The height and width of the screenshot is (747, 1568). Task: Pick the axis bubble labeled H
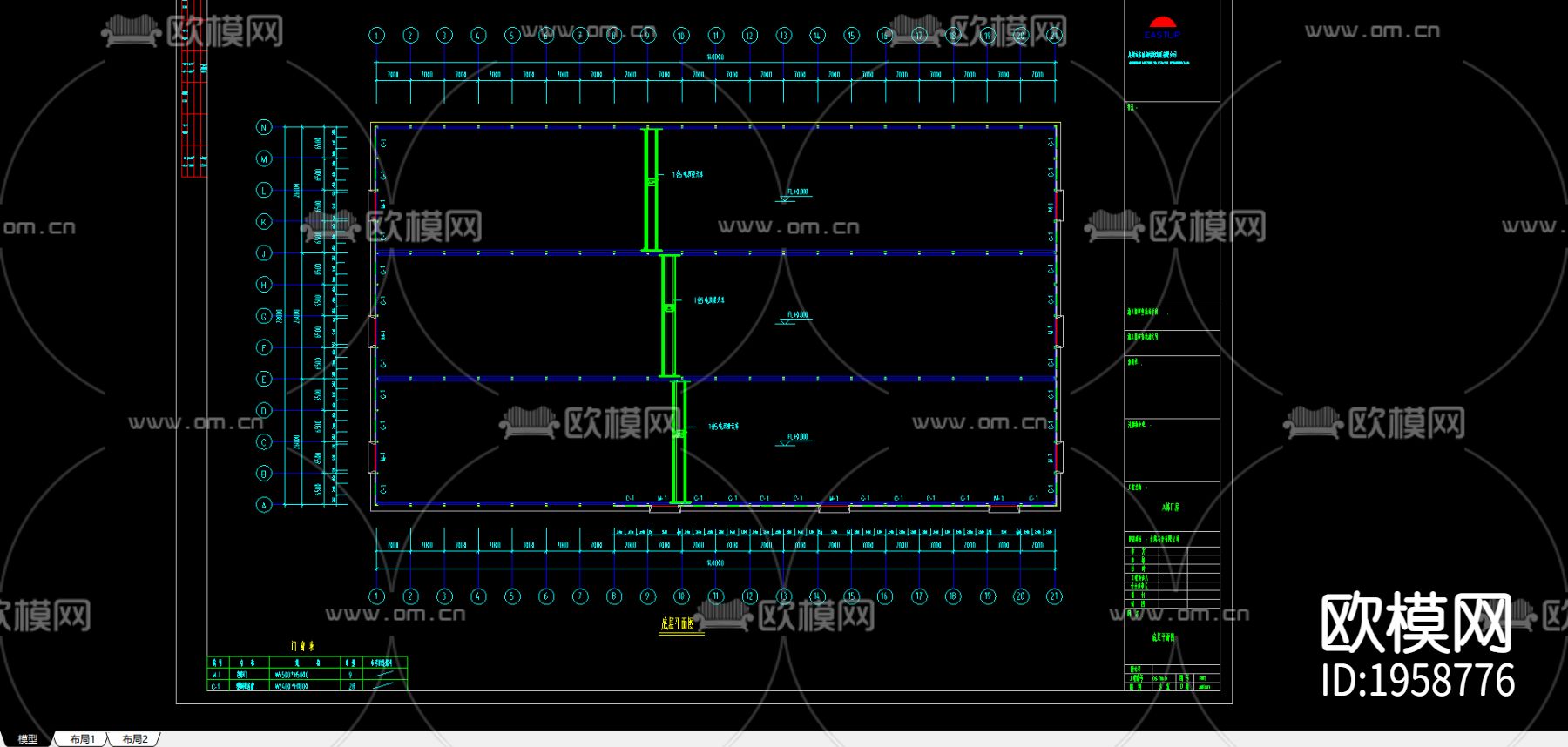(264, 285)
